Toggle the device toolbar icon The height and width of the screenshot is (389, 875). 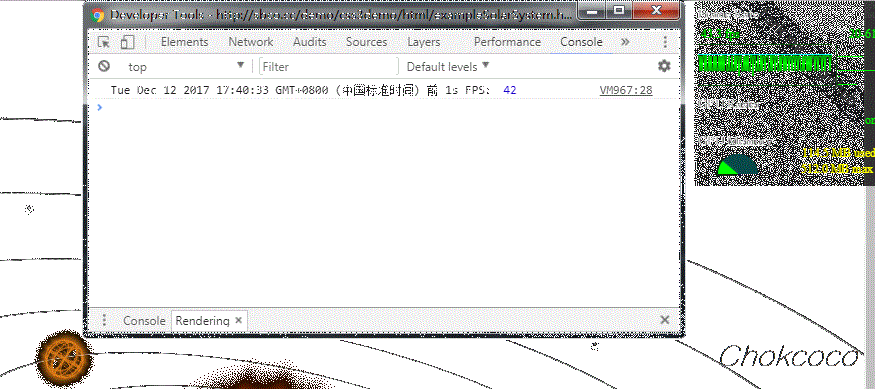[128, 42]
